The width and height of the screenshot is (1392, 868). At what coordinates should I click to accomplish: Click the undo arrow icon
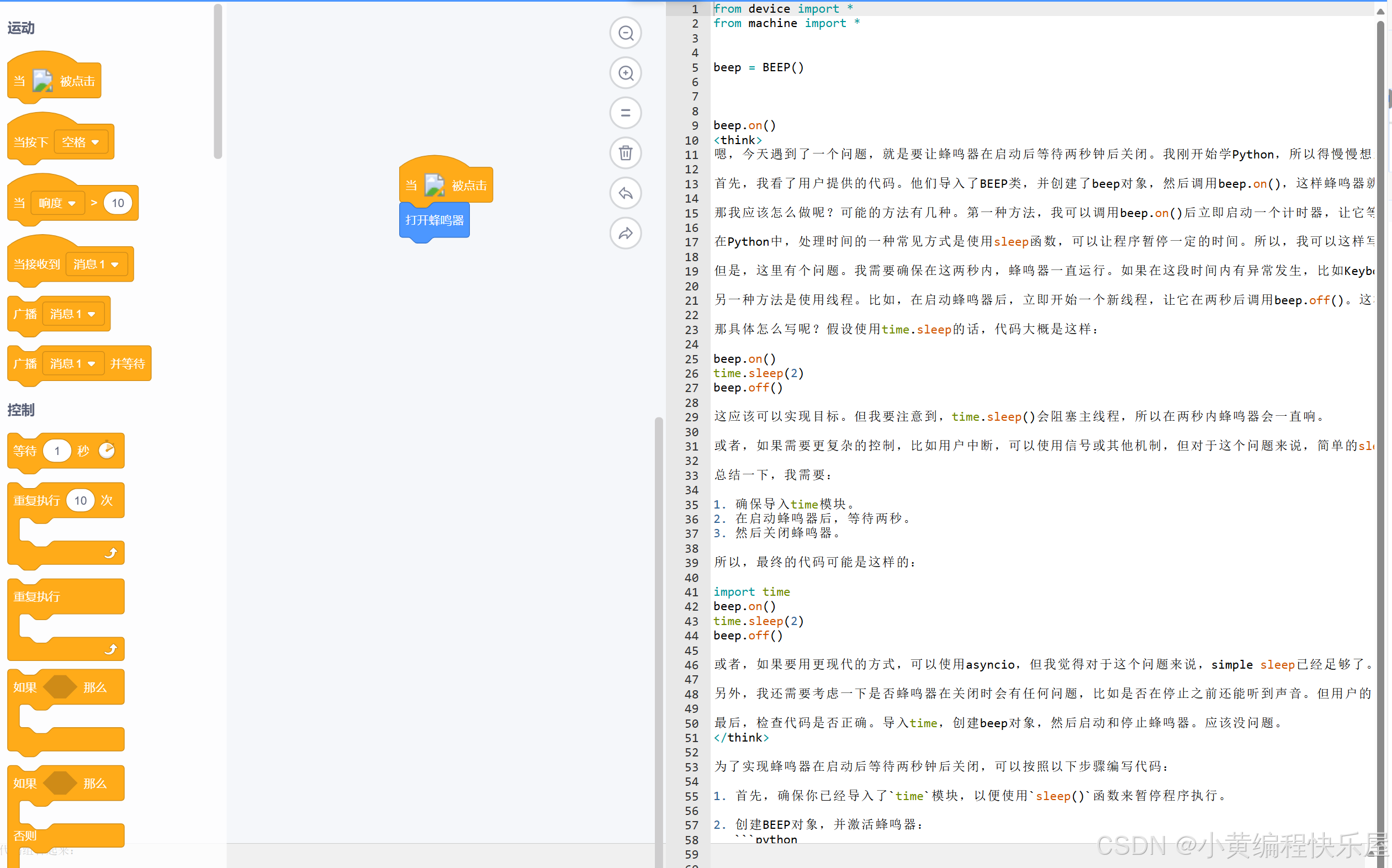point(625,193)
